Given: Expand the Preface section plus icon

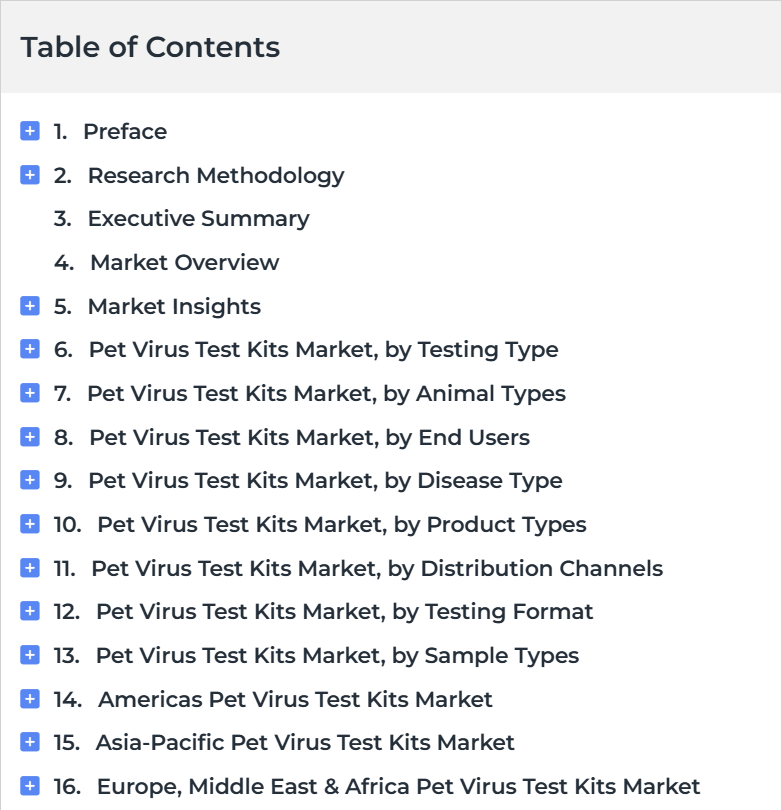Looking at the screenshot, I should click(30, 131).
